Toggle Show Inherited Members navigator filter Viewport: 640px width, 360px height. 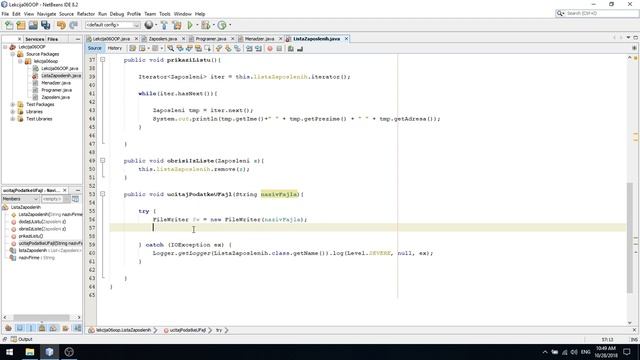coord(8,328)
